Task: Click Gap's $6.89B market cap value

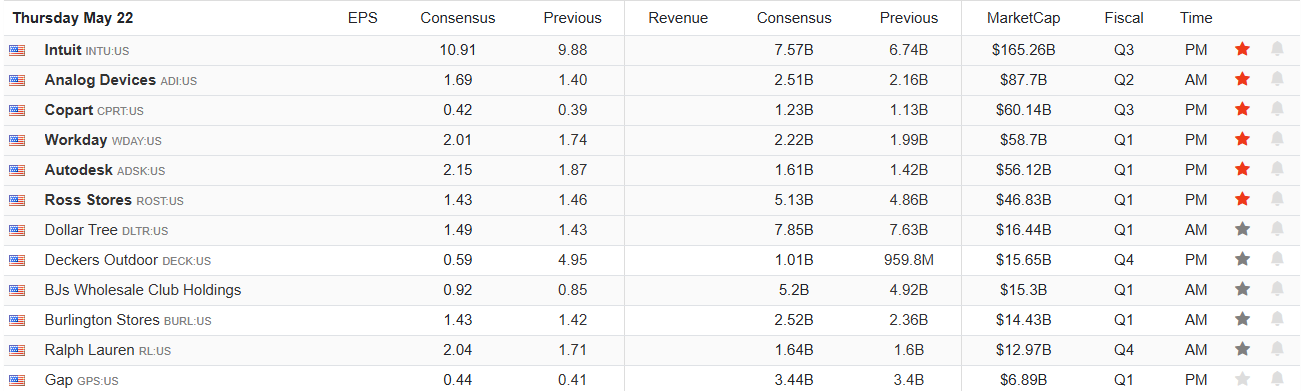Action: point(1023,380)
